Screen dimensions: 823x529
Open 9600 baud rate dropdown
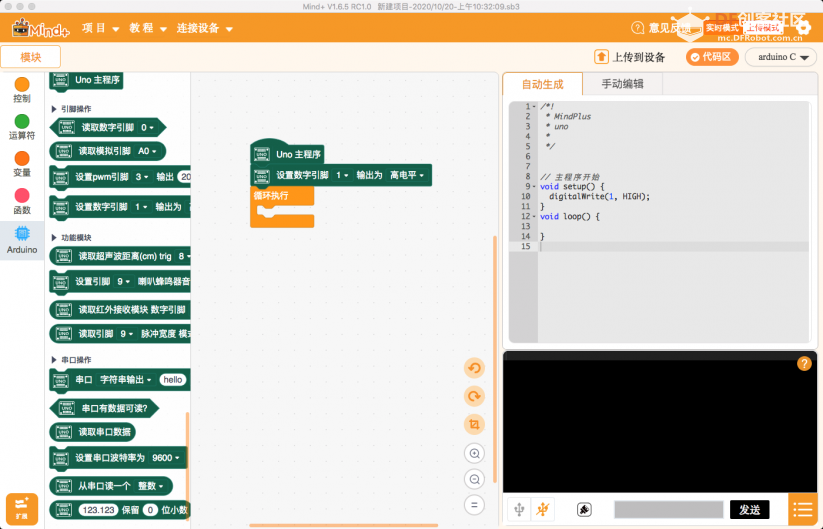pyautogui.click(x=166, y=458)
